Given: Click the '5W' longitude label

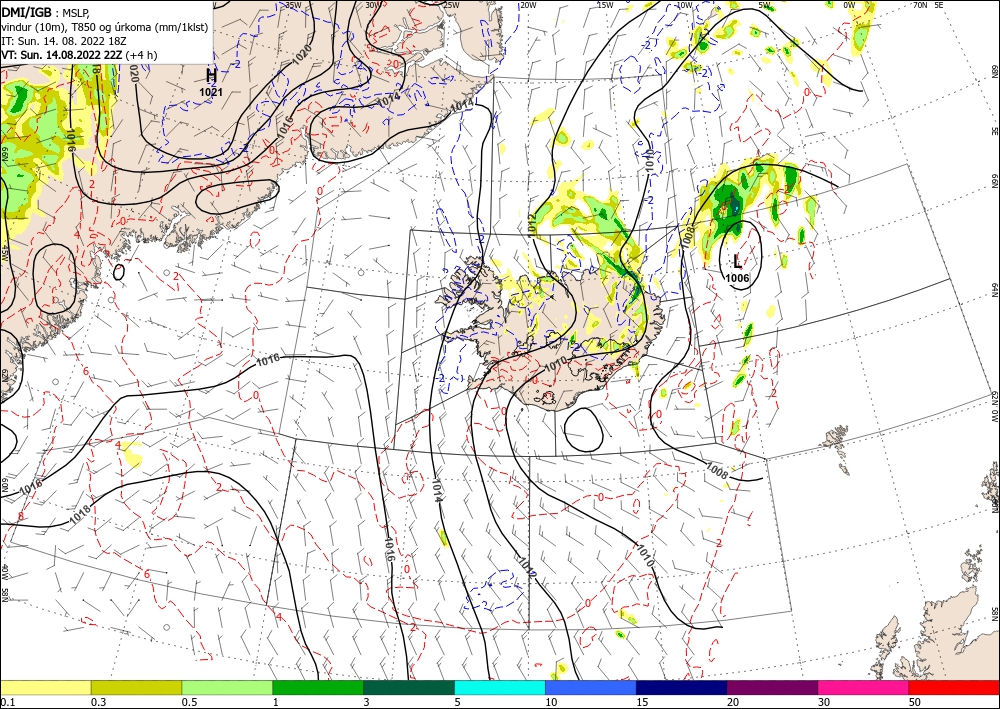Looking at the screenshot, I should 765,5.
